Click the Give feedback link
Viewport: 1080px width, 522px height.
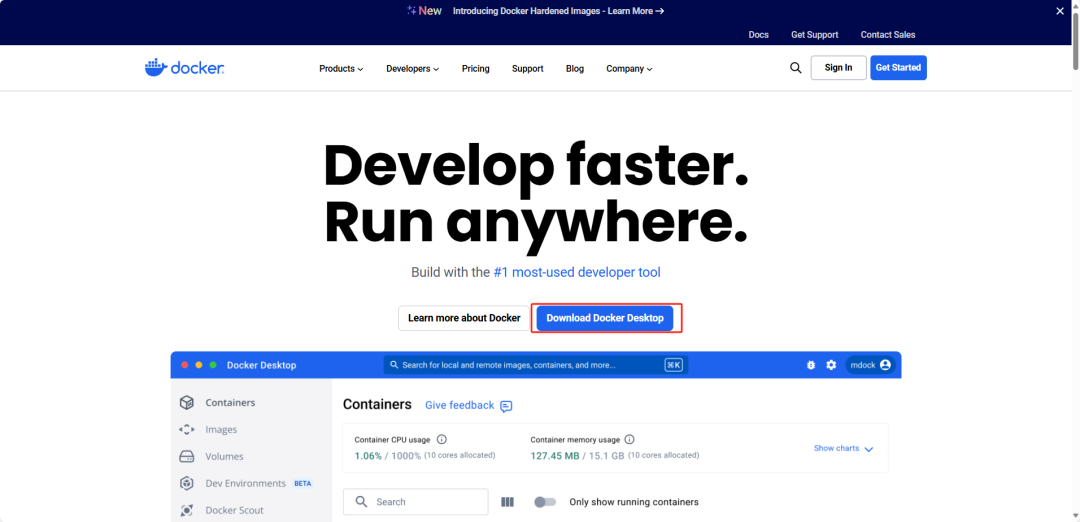point(459,405)
